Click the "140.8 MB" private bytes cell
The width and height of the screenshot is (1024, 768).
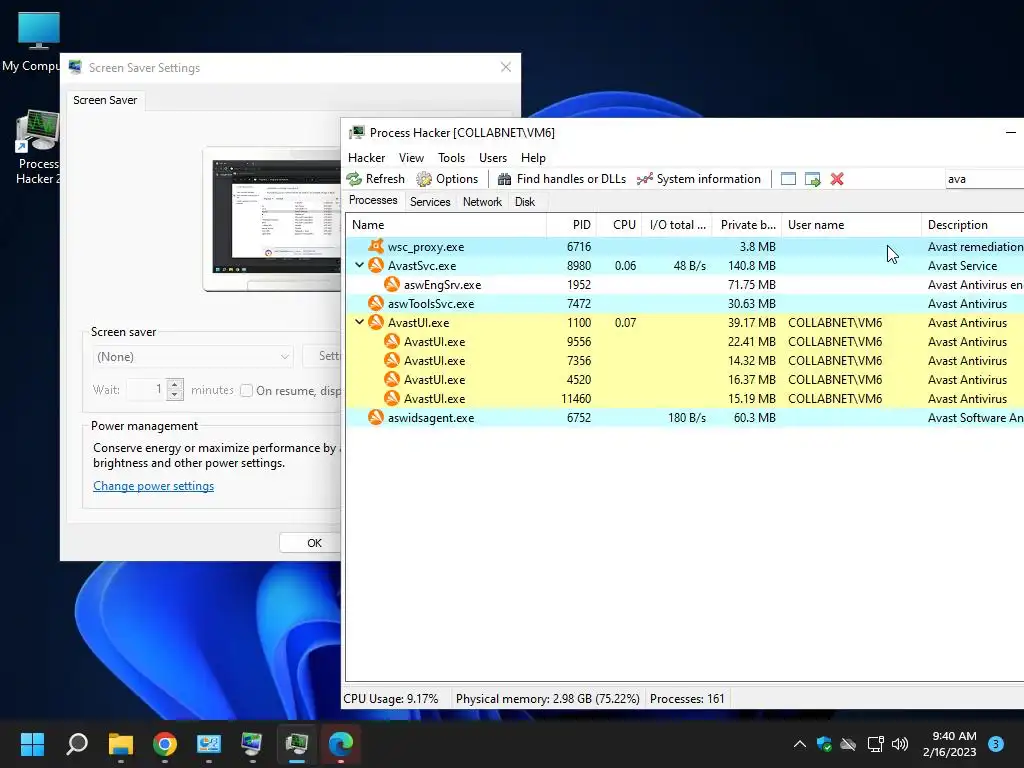751,266
